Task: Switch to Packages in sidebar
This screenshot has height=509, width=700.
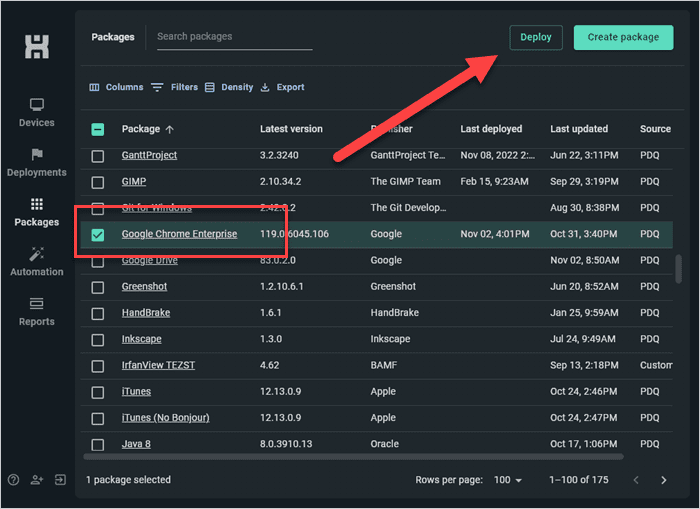Action: tap(37, 212)
